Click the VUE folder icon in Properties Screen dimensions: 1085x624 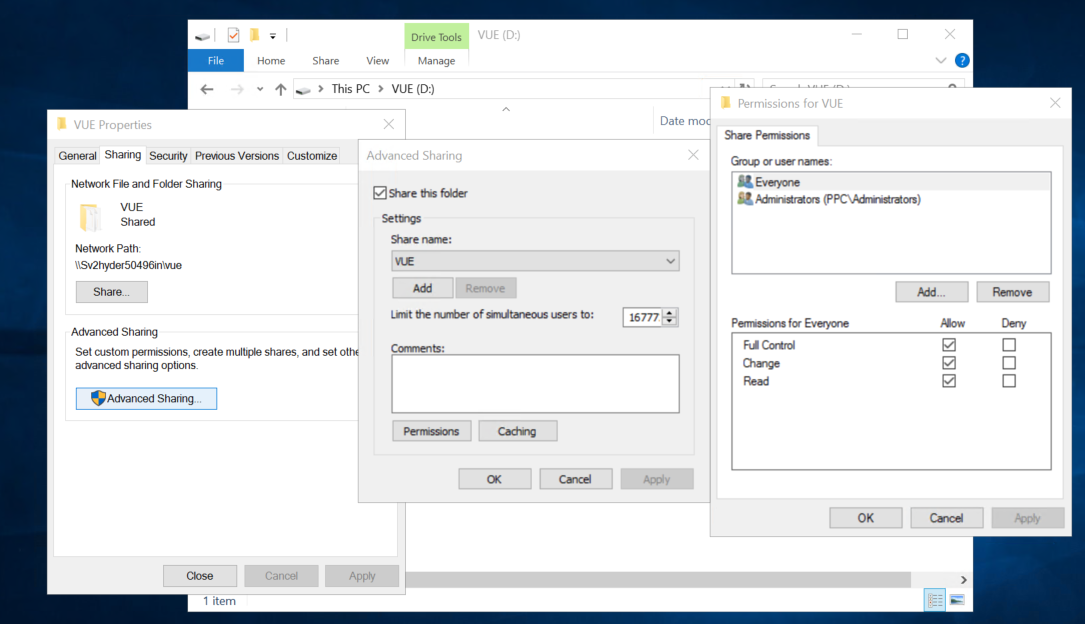click(x=91, y=217)
